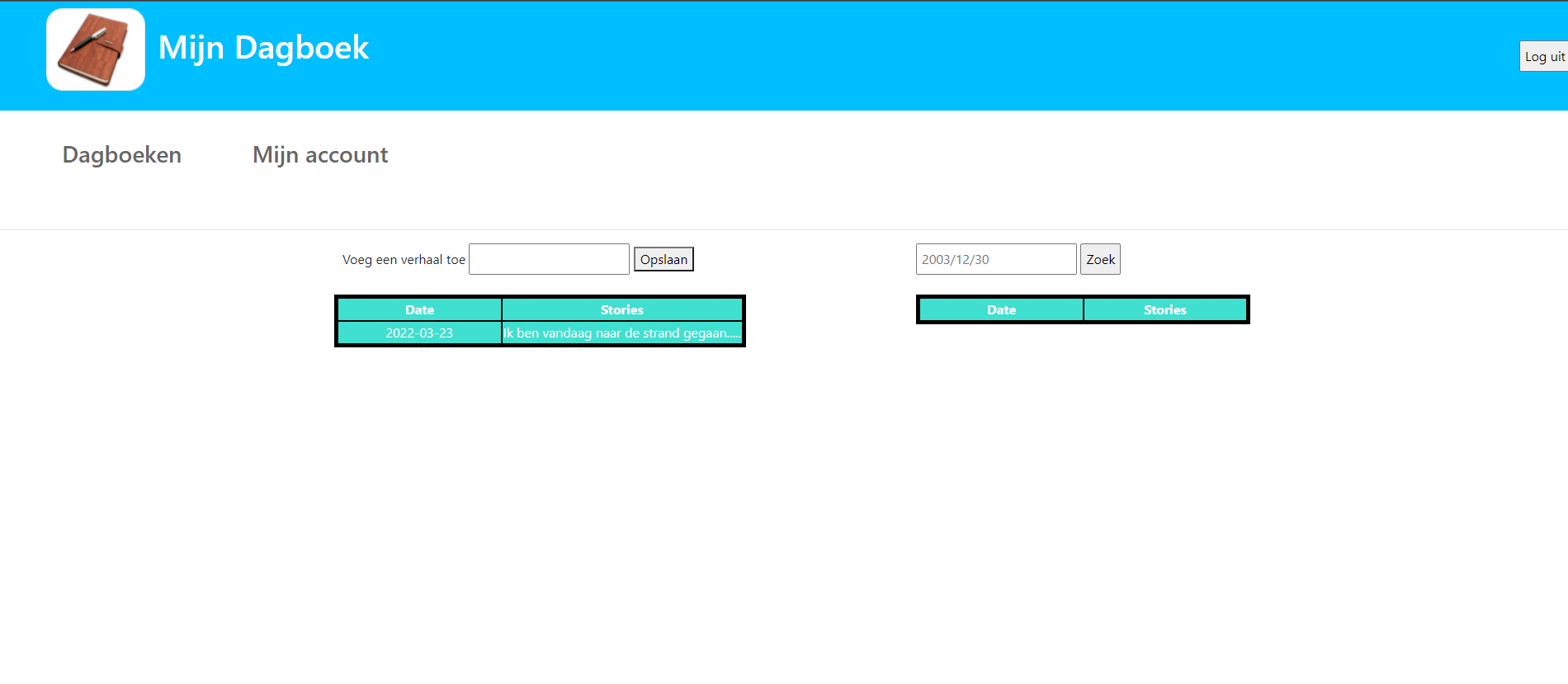Click the blank white area below the tables
The width and height of the screenshot is (1568, 684).
(784, 512)
